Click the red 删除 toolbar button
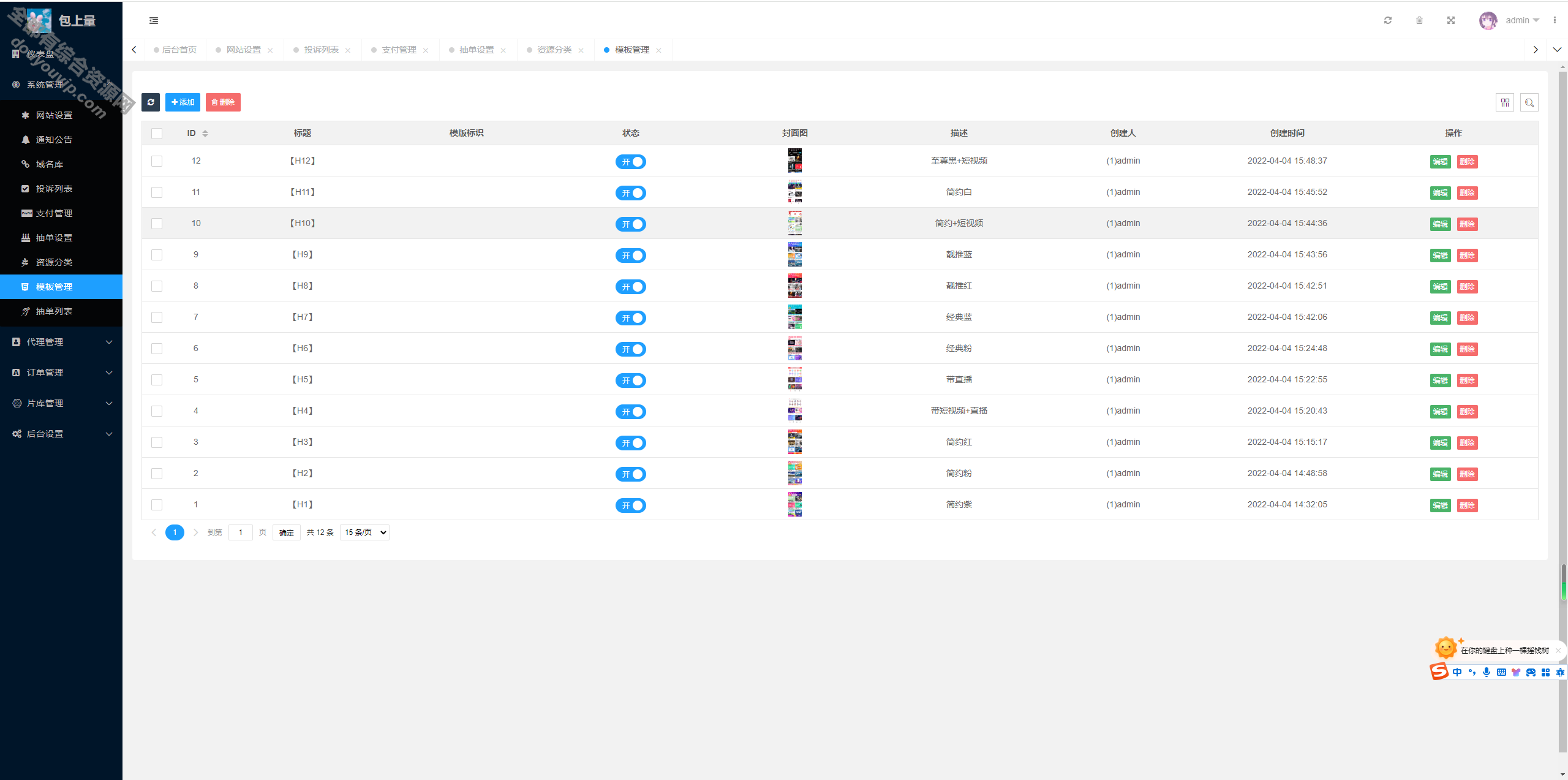 tap(223, 102)
